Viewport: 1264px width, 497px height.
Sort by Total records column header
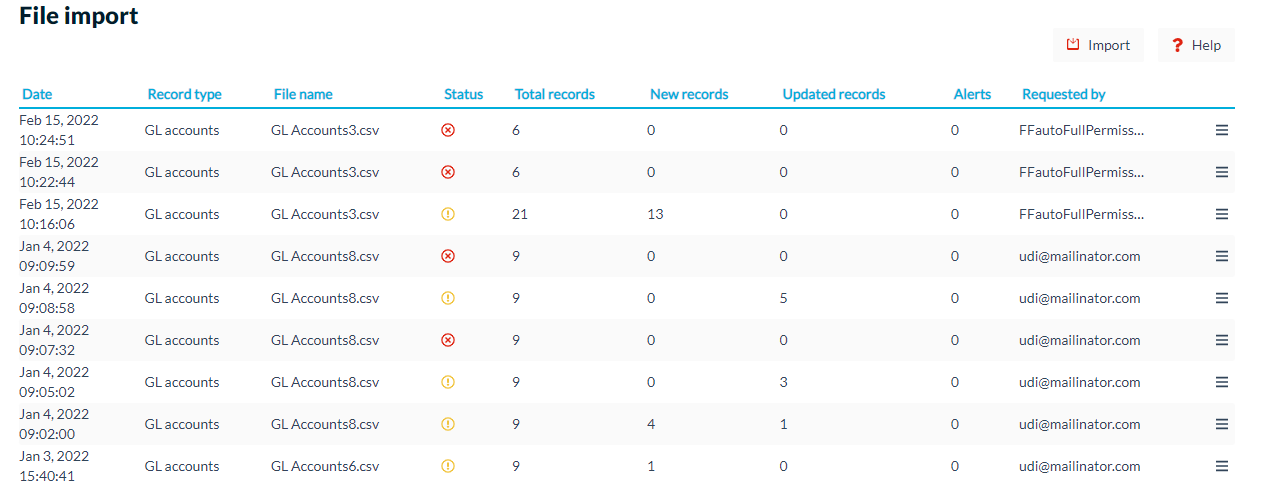click(555, 94)
